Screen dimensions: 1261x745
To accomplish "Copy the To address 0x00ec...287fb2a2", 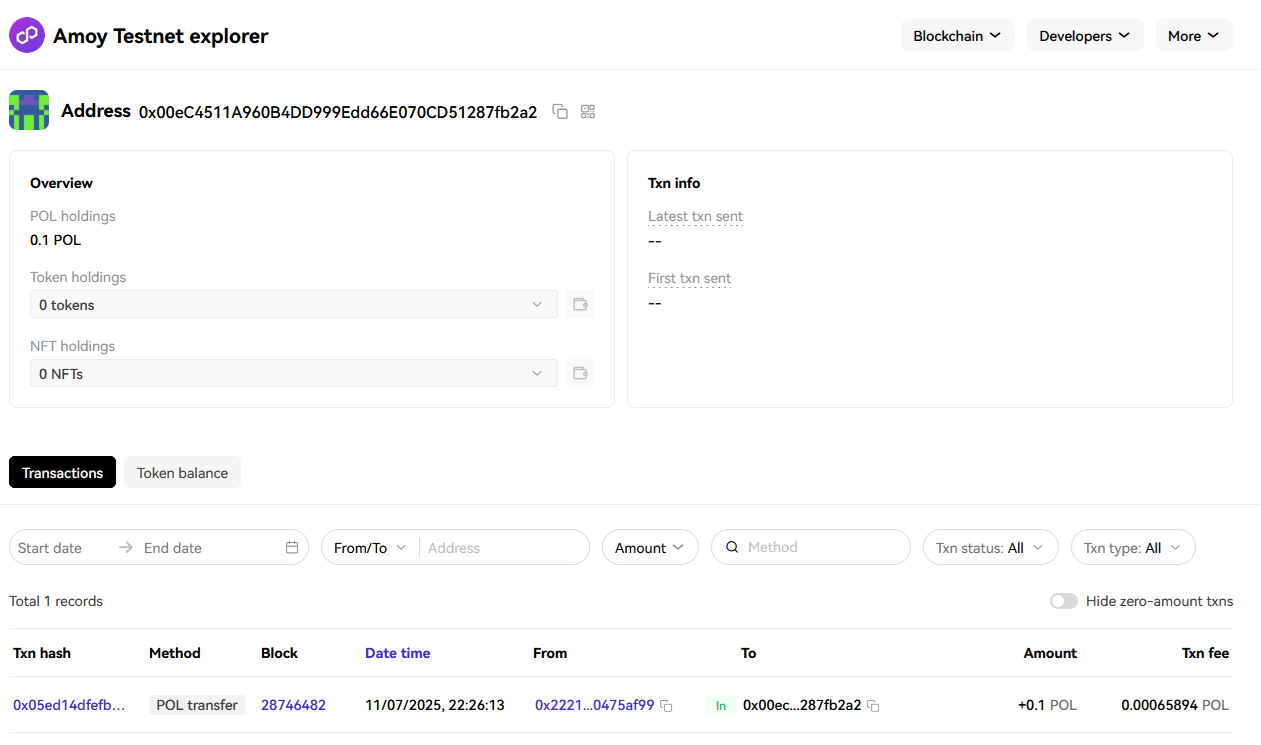I will point(873,706).
